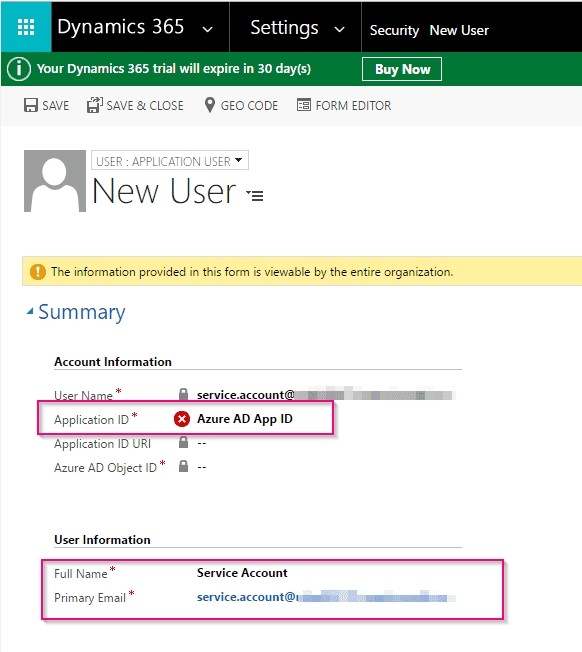Click the GEO CODE command label
The height and width of the screenshot is (652, 582).
[249, 106]
